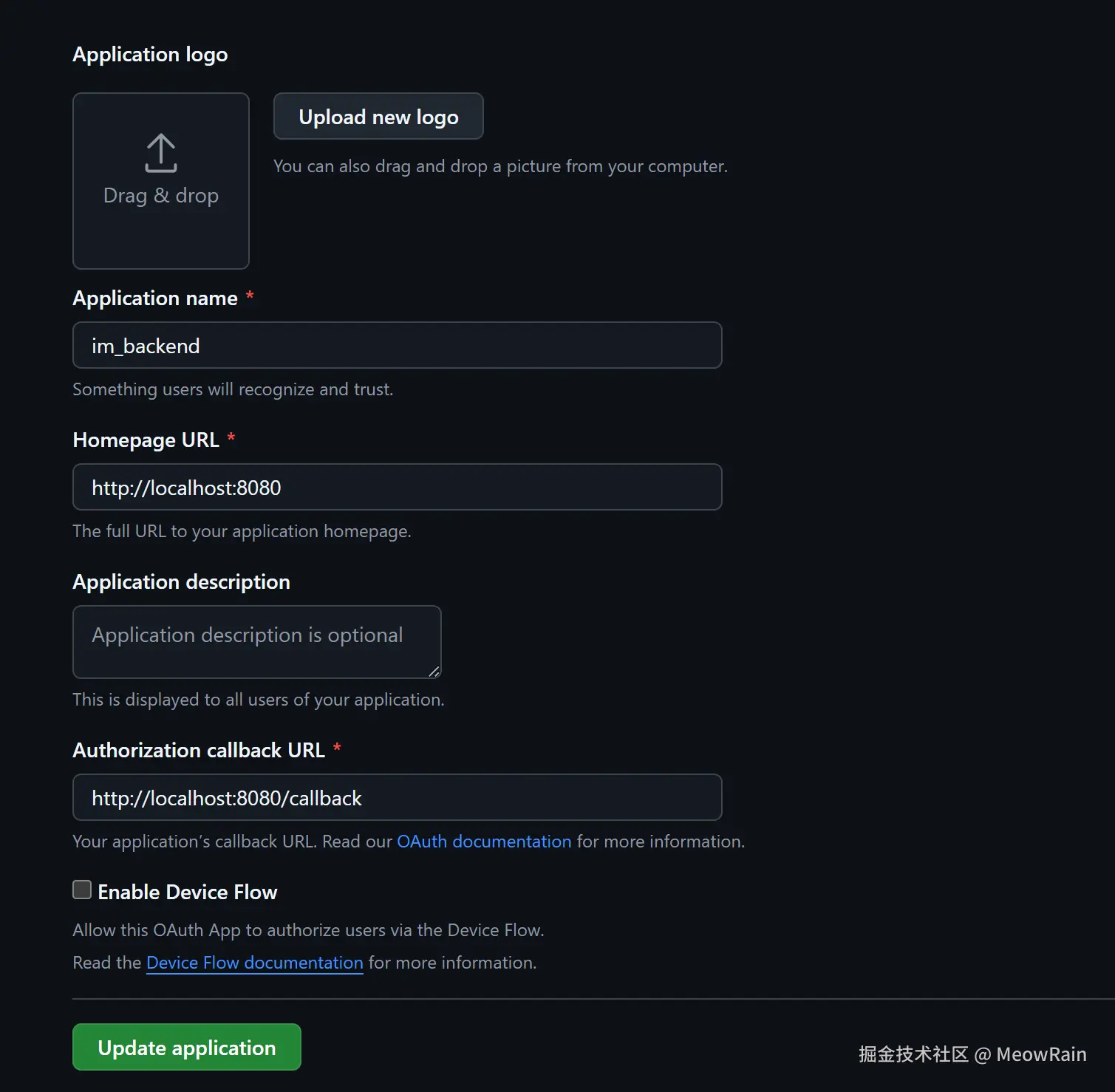Click into the Homepage URL field

pyautogui.click(x=398, y=487)
